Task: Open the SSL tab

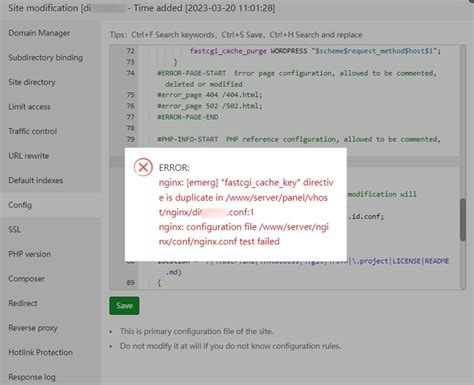Action: pyautogui.click(x=14, y=229)
